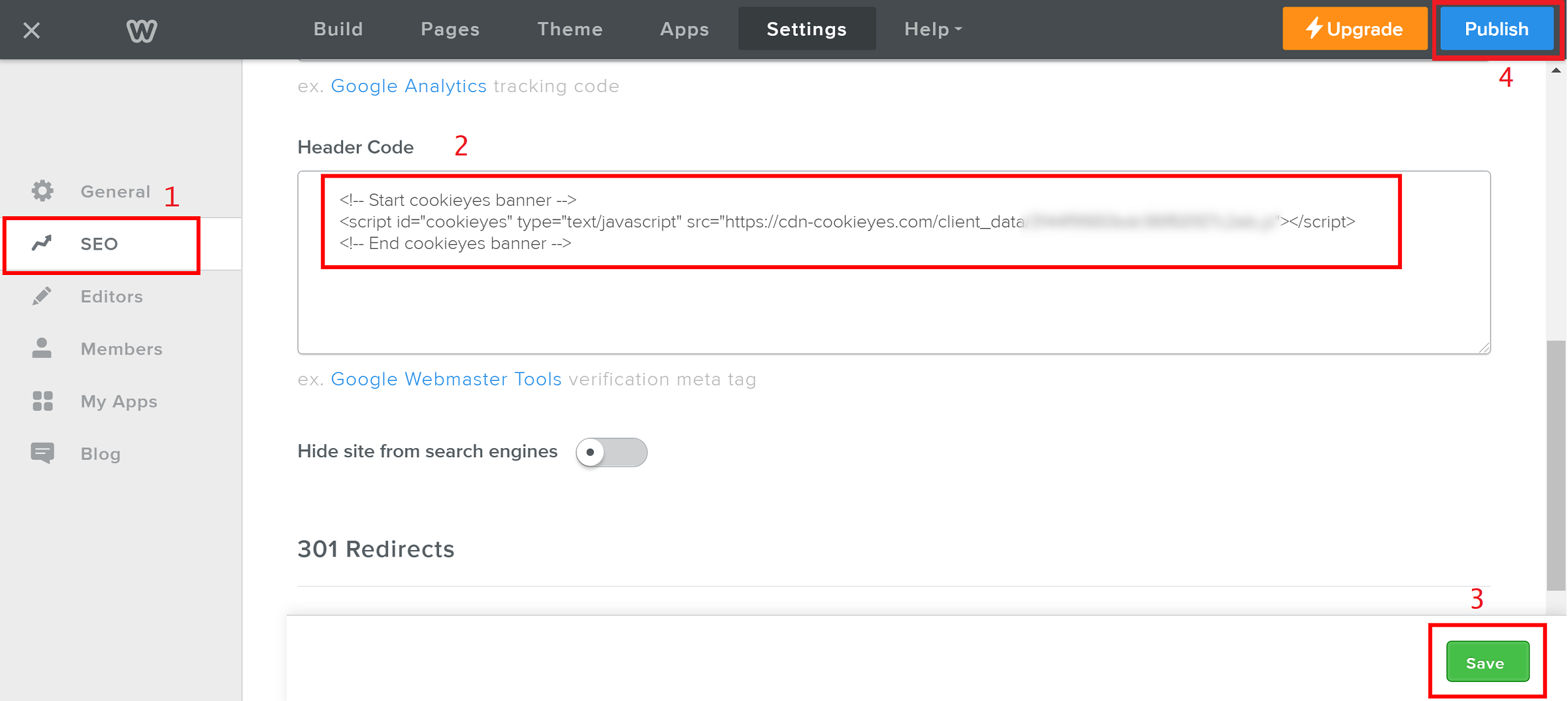
Task: Click the lightning bolt on Upgrade
Action: pos(1314,28)
